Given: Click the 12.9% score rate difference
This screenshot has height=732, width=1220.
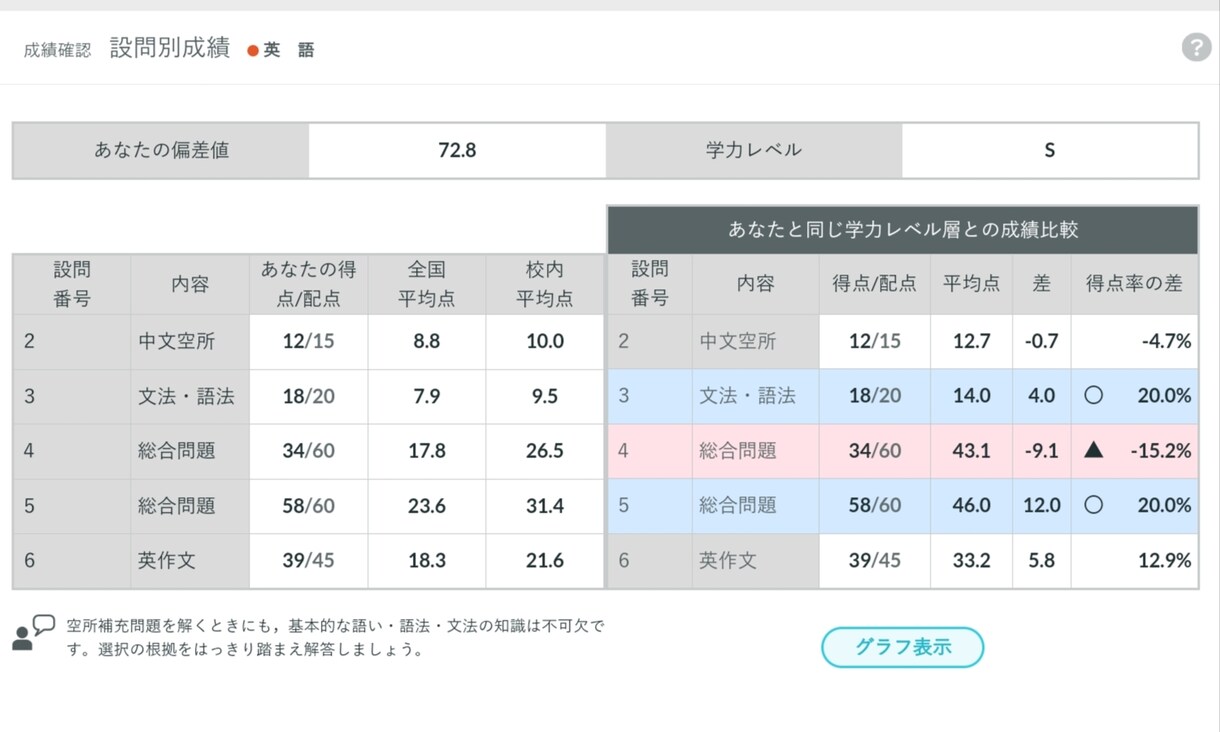Looking at the screenshot, I should pyautogui.click(x=1164, y=560).
